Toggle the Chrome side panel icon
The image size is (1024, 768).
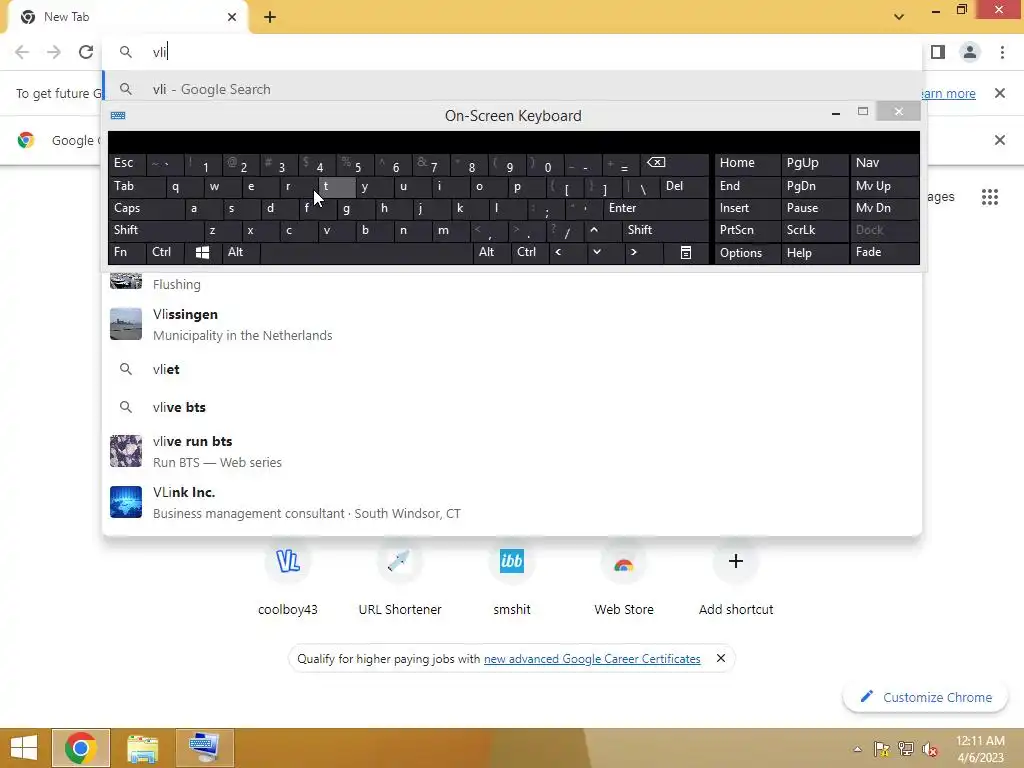coord(938,52)
